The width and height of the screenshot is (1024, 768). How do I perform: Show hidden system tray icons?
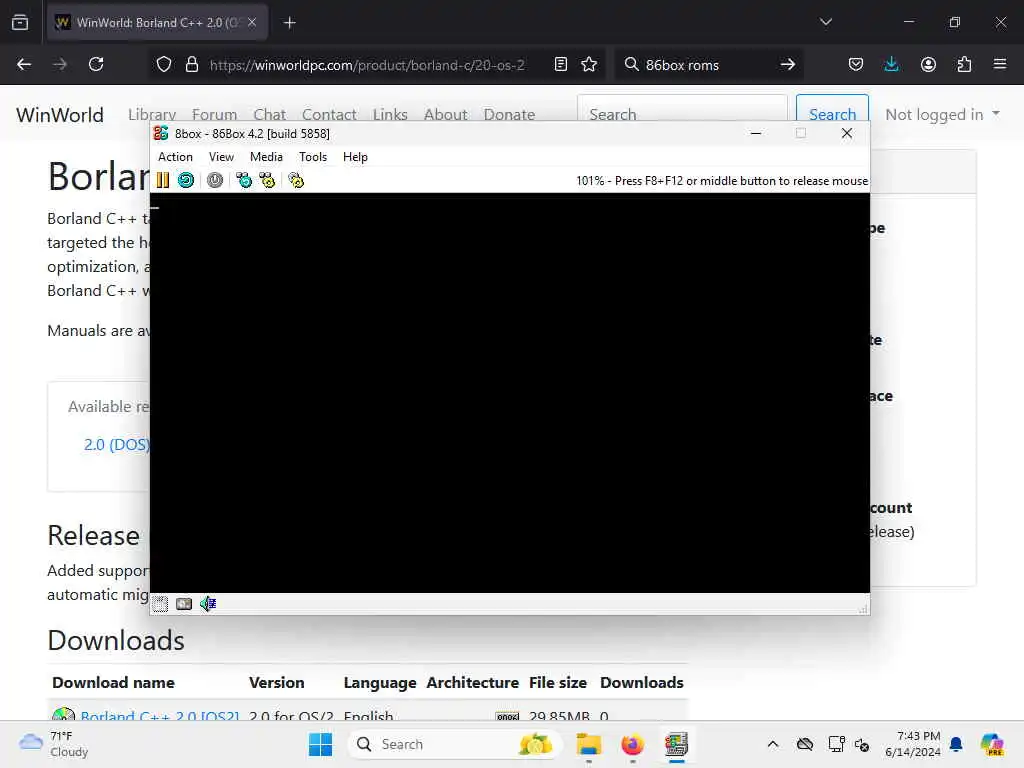773,744
